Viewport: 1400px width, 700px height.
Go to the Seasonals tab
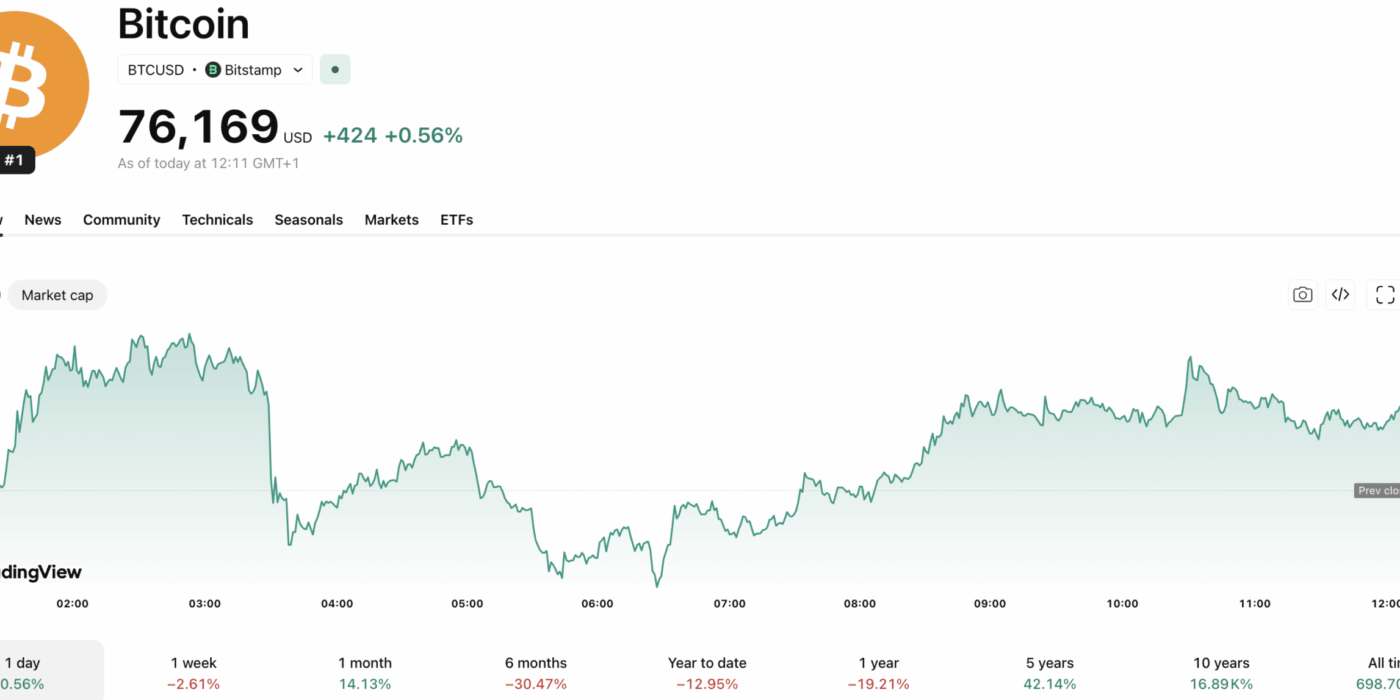click(x=308, y=220)
